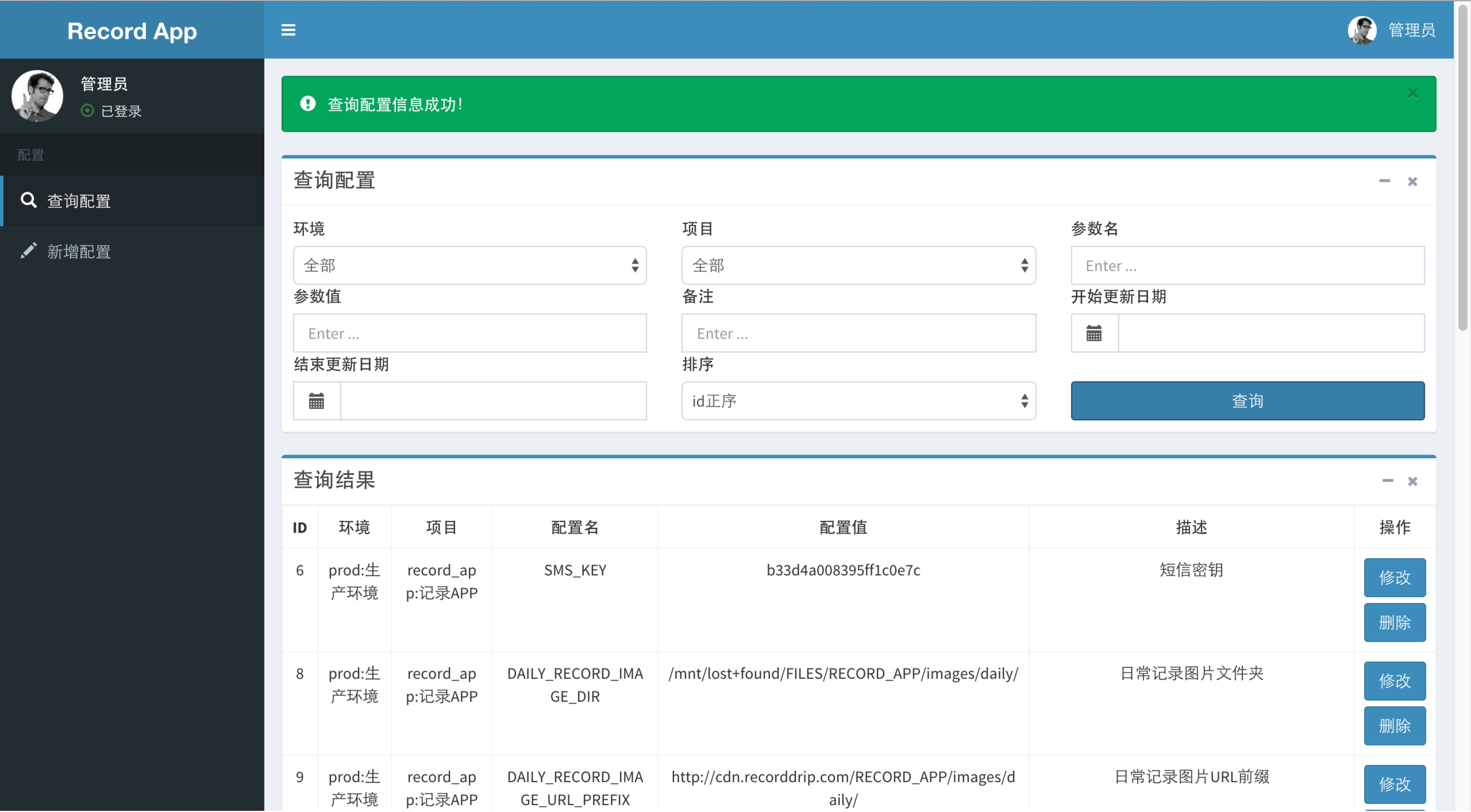1471x812 pixels.
Task: Click the 开始更新日期 date input
Action: (x=1271, y=333)
